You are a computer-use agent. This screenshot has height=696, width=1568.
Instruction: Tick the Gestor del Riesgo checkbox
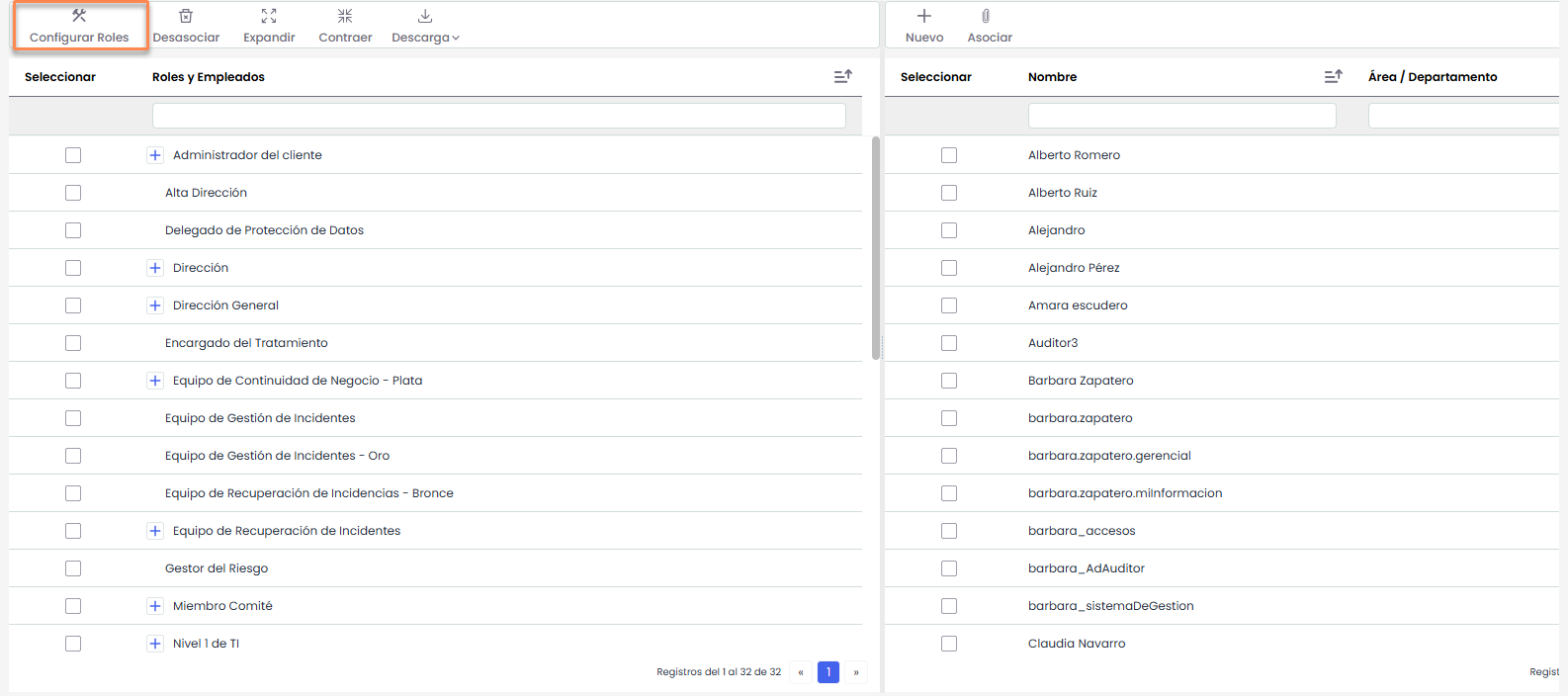click(x=73, y=568)
